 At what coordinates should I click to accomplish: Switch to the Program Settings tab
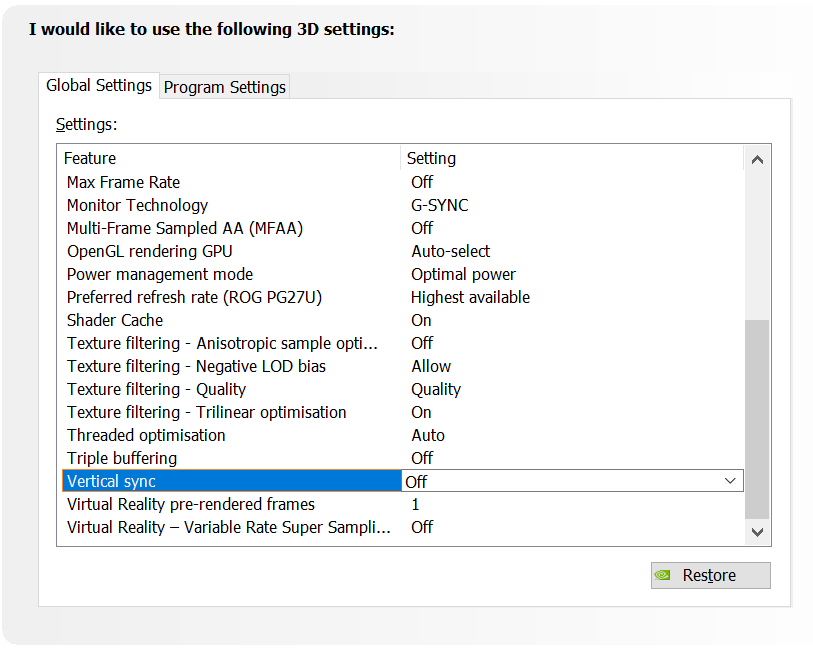(224, 87)
